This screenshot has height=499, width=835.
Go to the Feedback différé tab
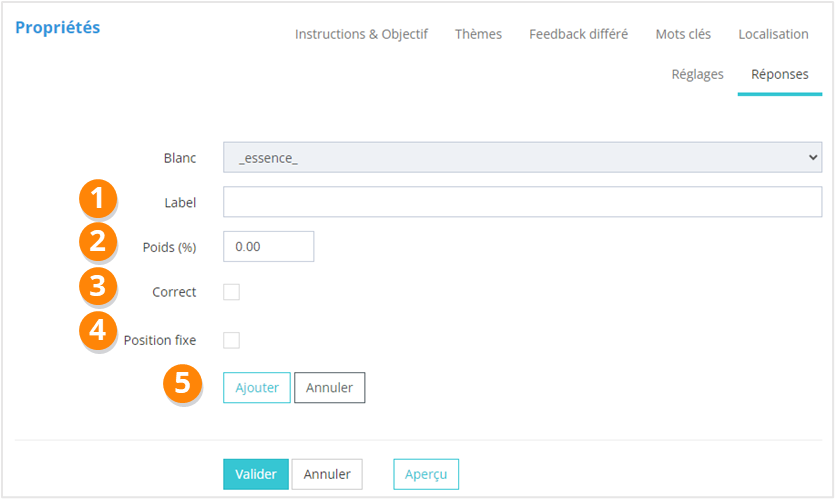tap(578, 34)
